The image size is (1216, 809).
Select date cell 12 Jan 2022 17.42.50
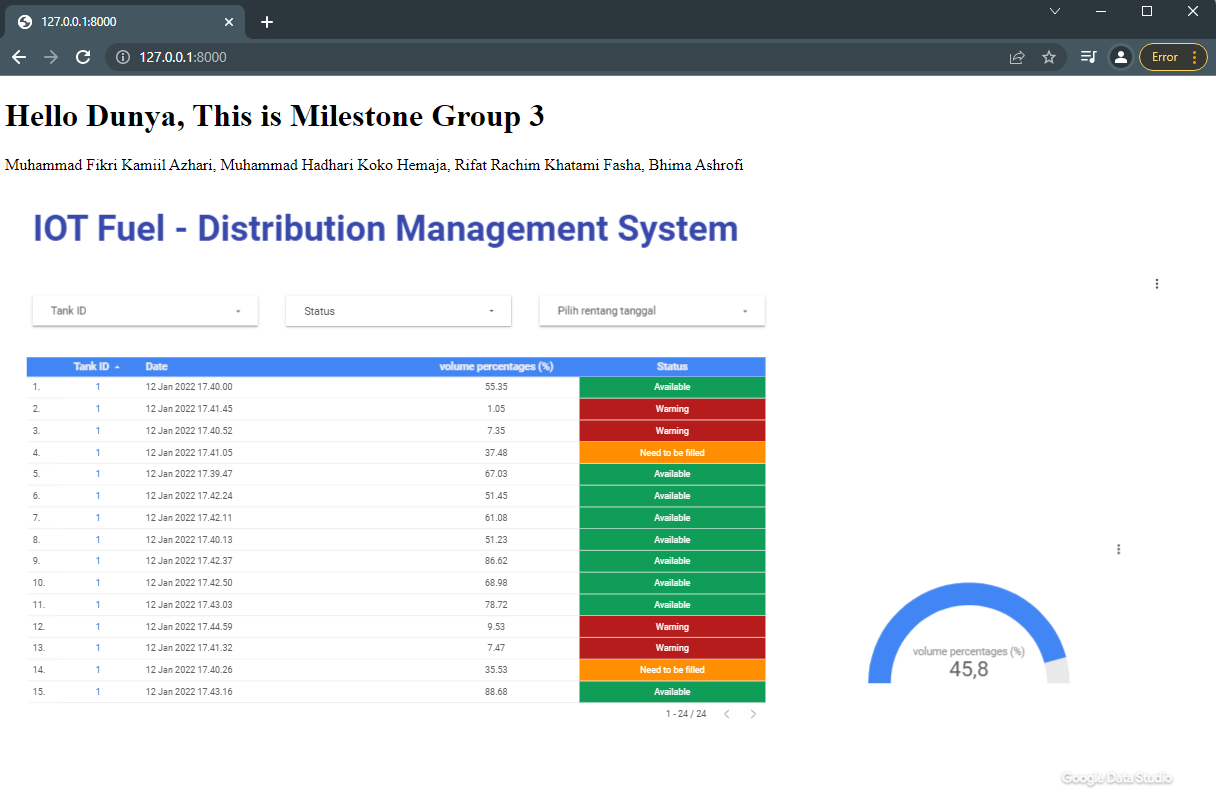point(189,583)
